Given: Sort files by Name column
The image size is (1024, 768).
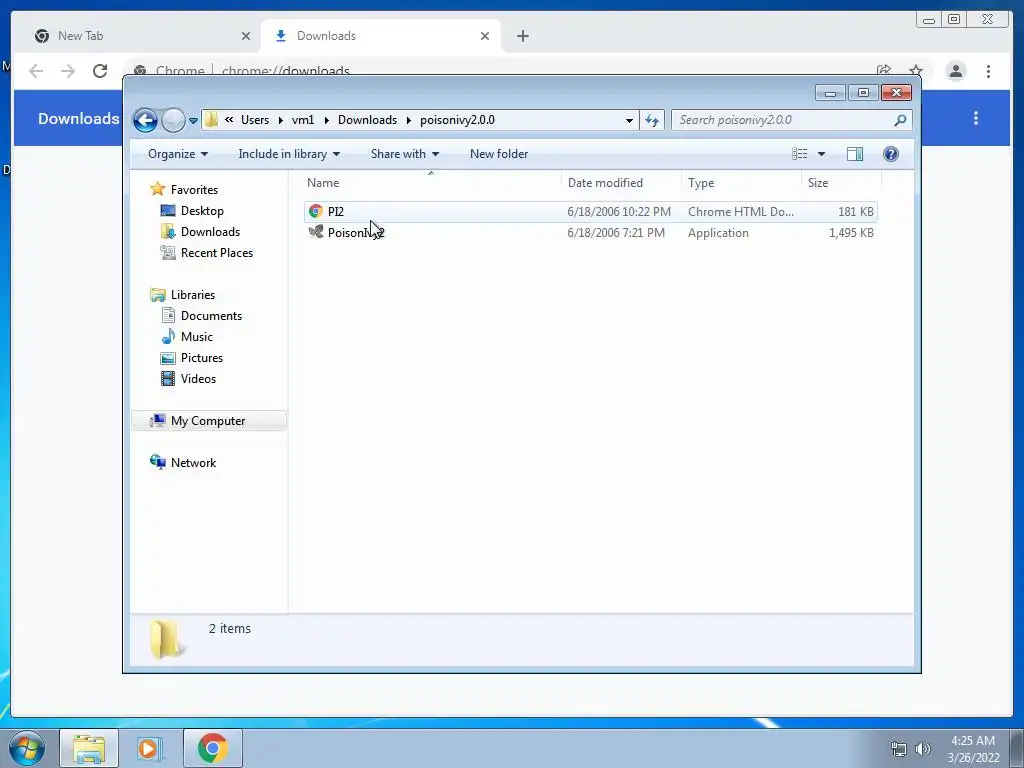Looking at the screenshot, I should point(431,183).
